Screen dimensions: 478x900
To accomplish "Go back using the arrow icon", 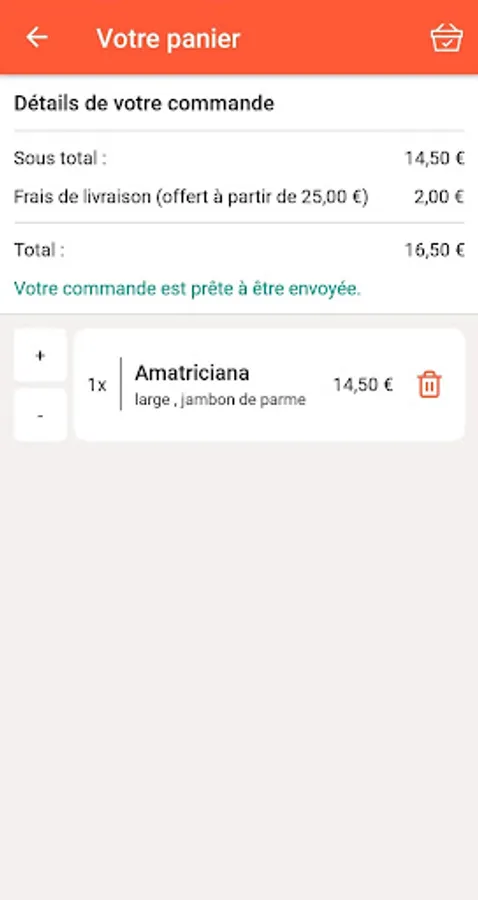I will 37,38.
